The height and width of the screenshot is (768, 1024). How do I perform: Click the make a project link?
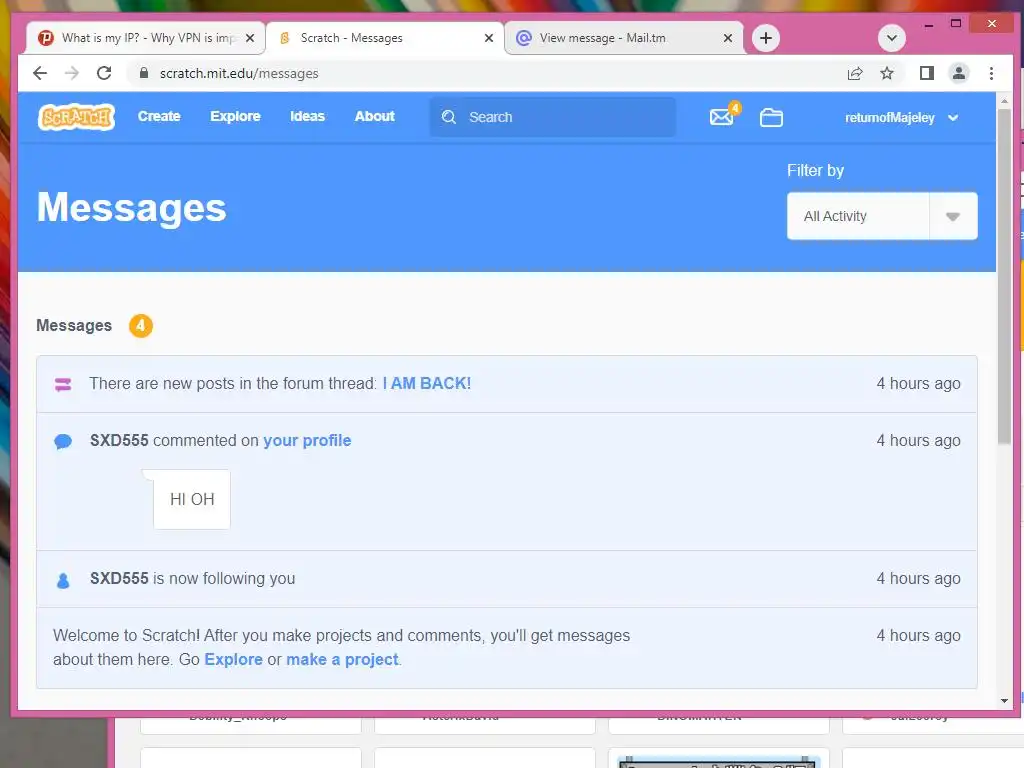tap(342, 660)
